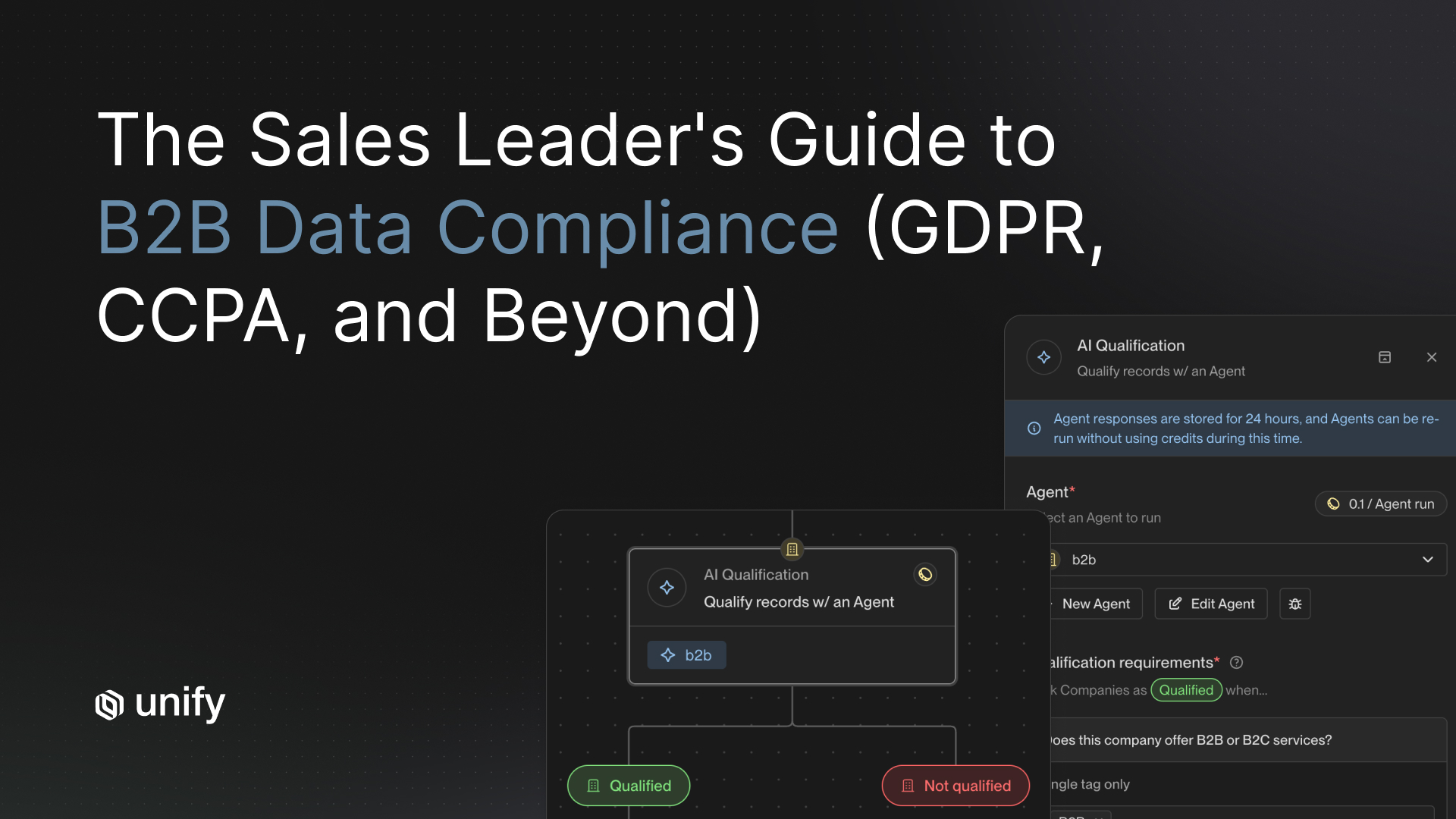Click the b2b agent tag on workflow node
The width and height of the screenshot is (1456, 819).
(x=686, y=655)
